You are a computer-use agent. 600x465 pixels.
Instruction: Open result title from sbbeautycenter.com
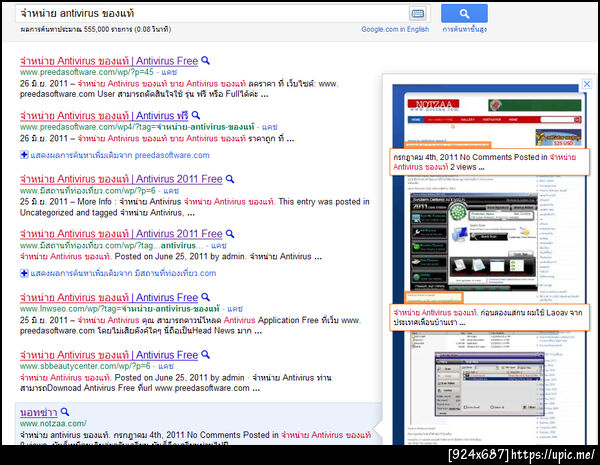pyautogui.click(x=109, y=355)
